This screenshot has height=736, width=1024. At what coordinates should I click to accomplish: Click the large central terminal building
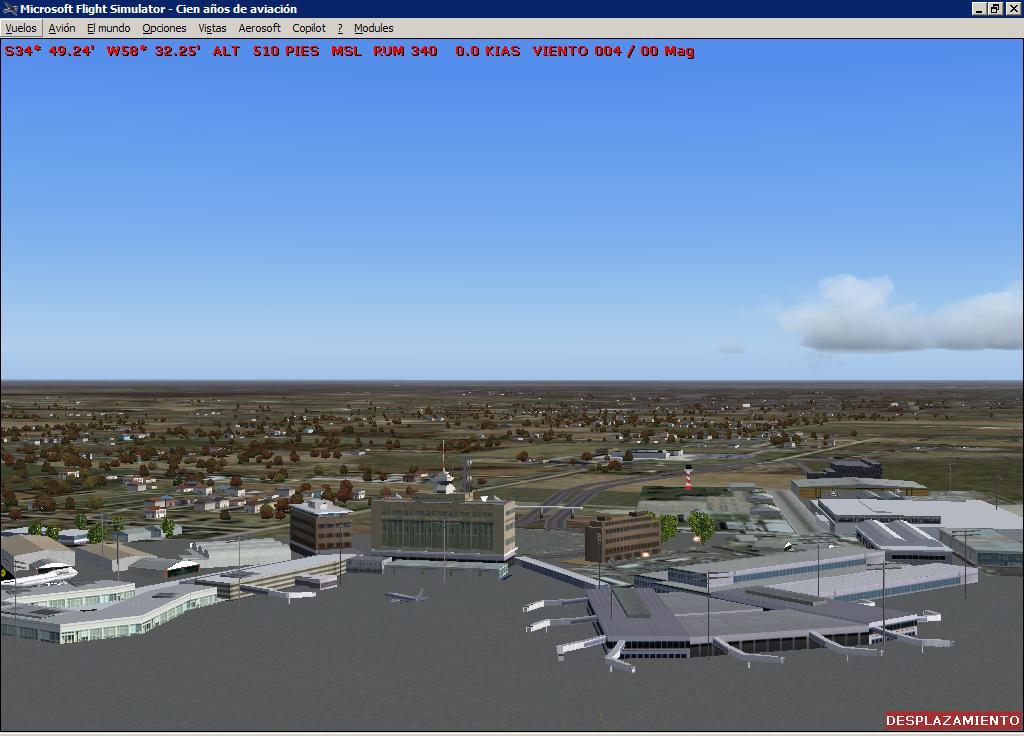click(443, 528)
